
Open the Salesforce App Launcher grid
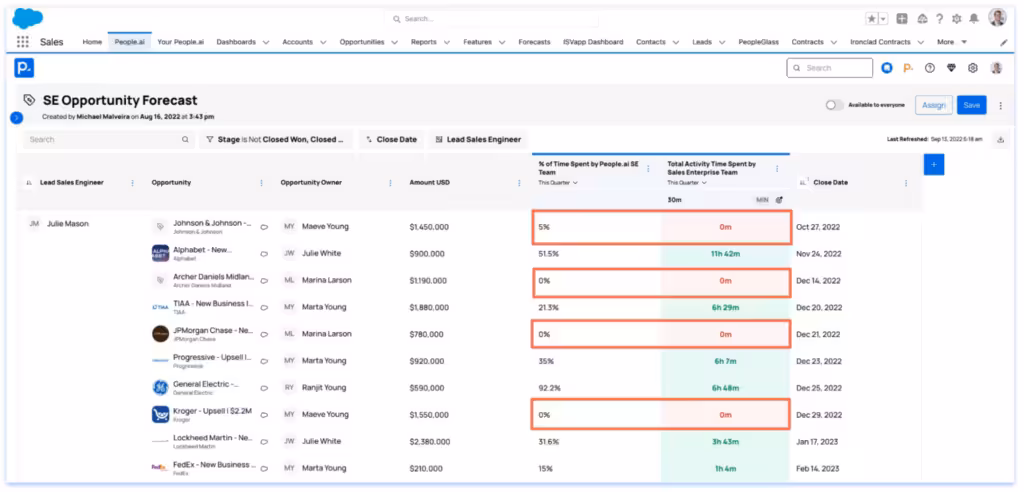[23, 42]
